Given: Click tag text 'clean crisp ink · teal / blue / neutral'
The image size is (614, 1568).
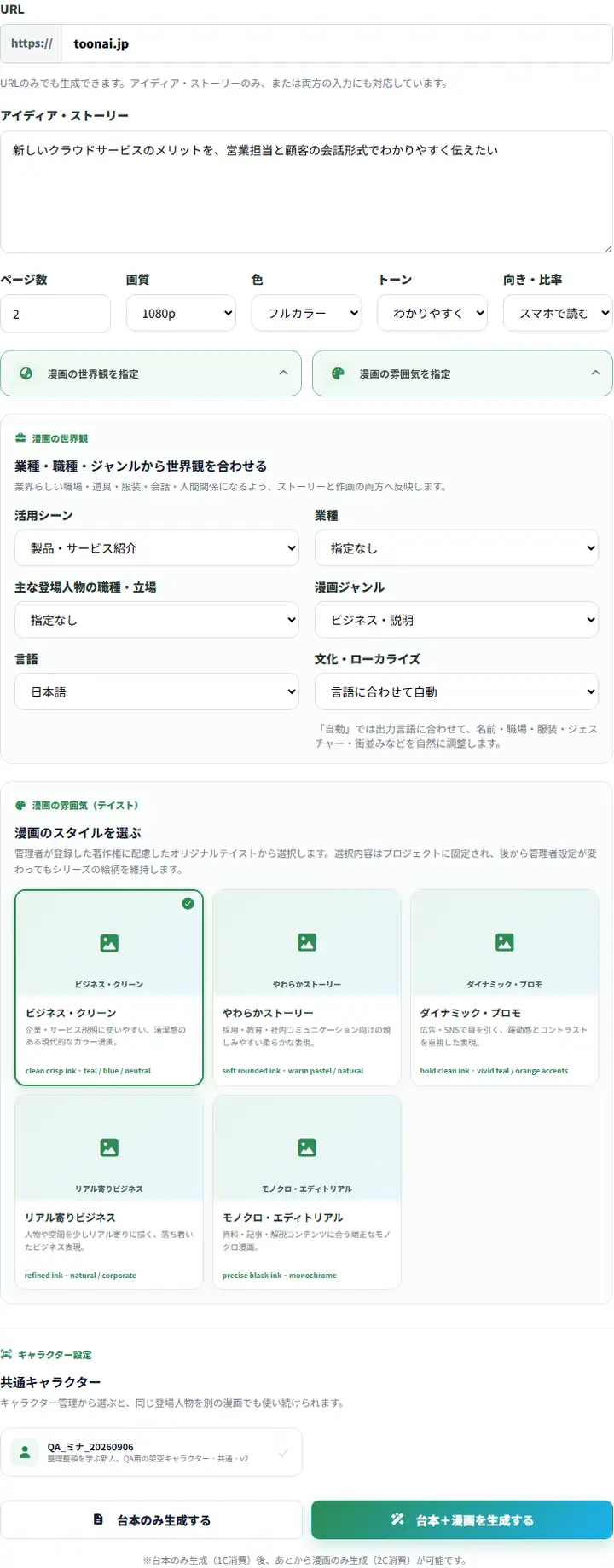Looking at the screenshot, I should (x=88, y=1071).
